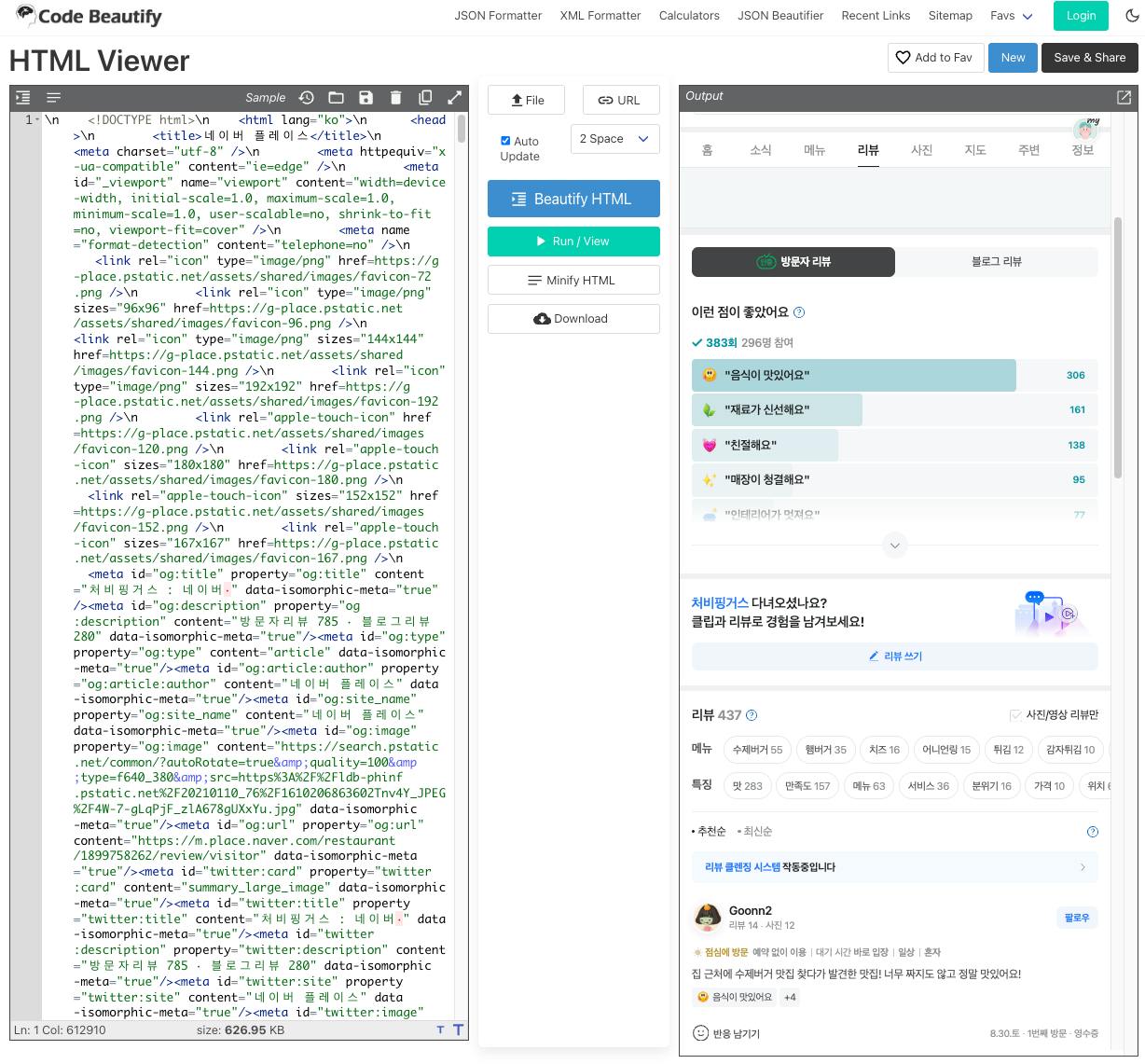Decrease font size with small T icon
The height and width of the screenshot is (1064, 1145).
[x=440, y=1030]
